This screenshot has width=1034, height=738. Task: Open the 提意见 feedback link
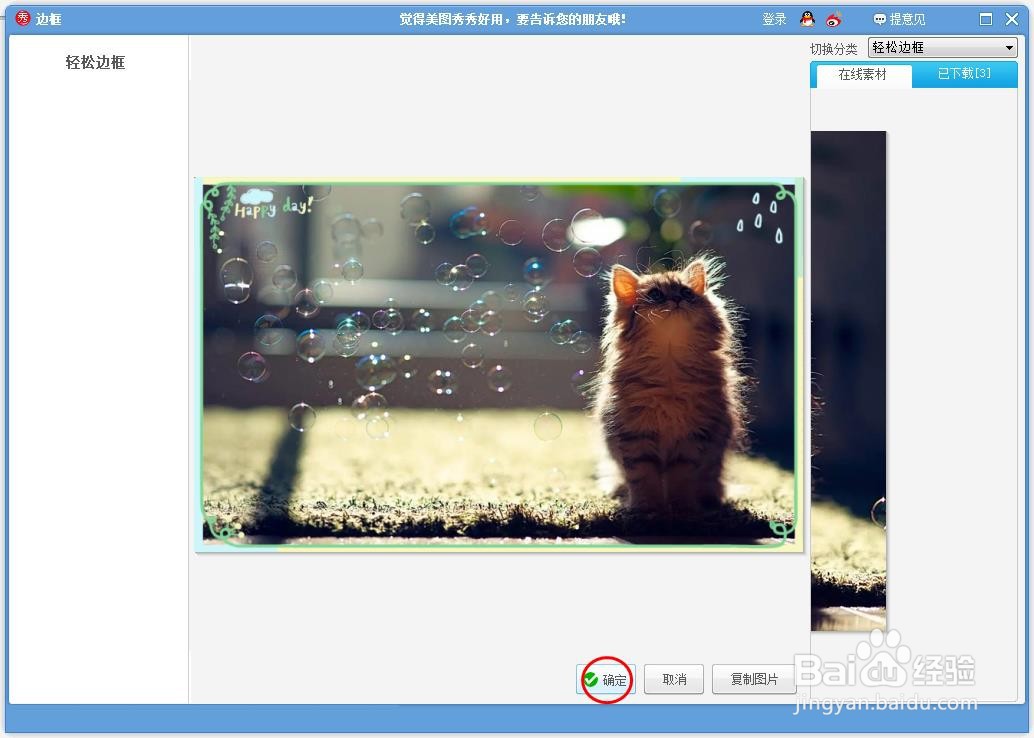point(899,19)
